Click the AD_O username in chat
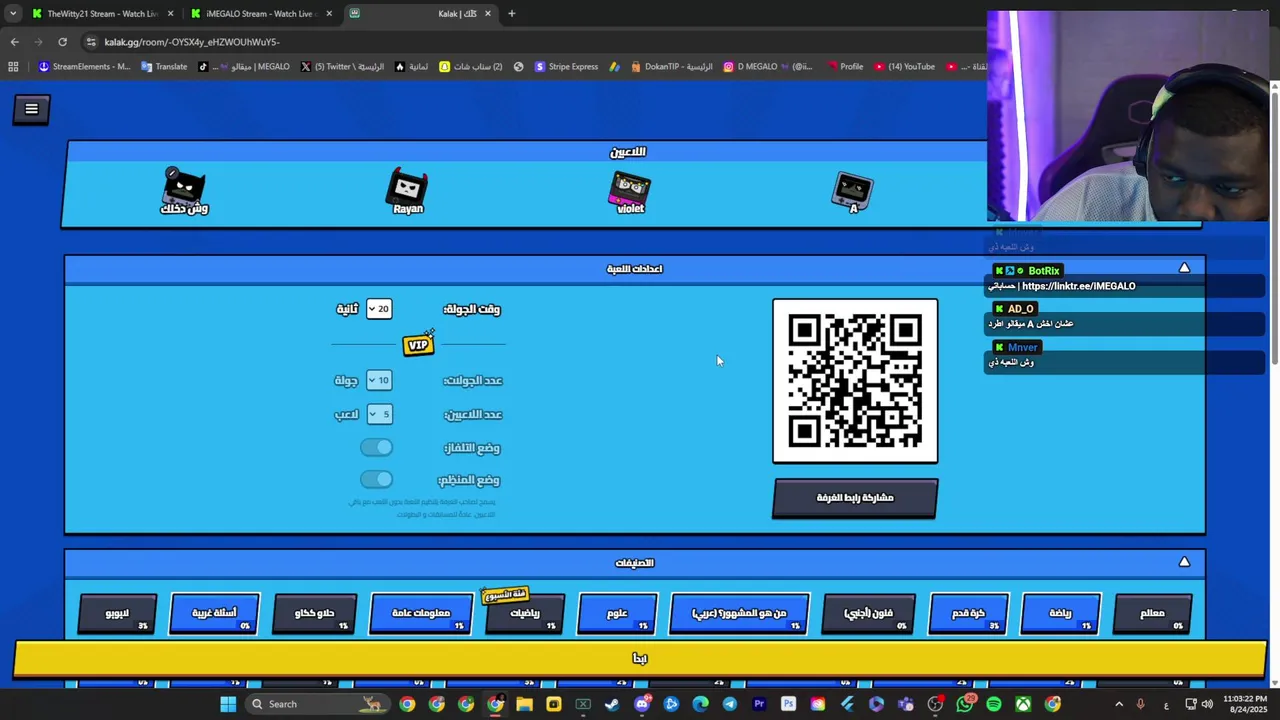 pyautogui.click(x=1020, y=309)
